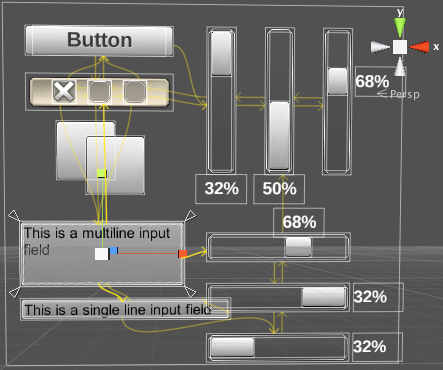The width and height of the screenshot is (443, 370).
Task: Select the blue Z-axis move handle
Action: (114, 250)
